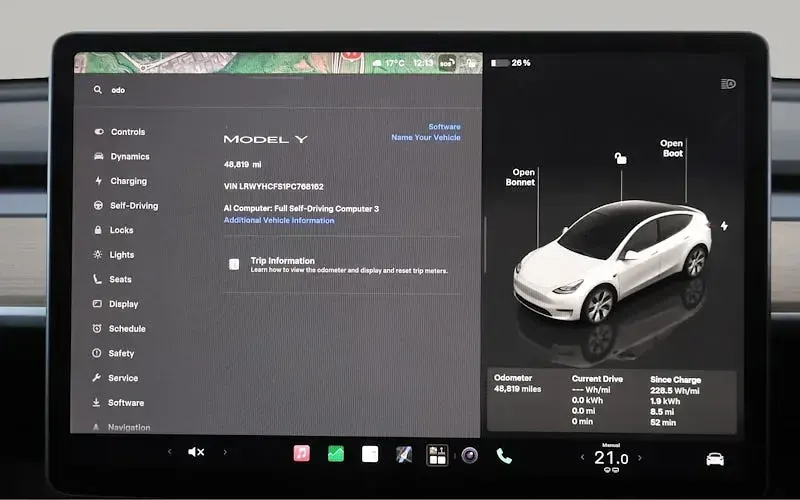Viewport: 800px width, 500px height.
Task: Click the Name Your Vehicle link
Action: pyautogui.click(x=426, y=137)
